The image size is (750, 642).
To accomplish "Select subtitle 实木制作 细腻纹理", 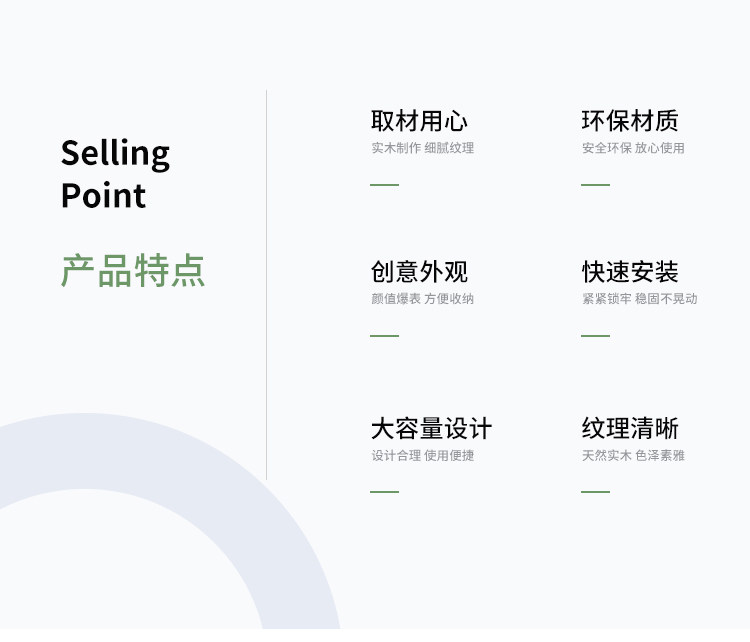I will (422, 148).
